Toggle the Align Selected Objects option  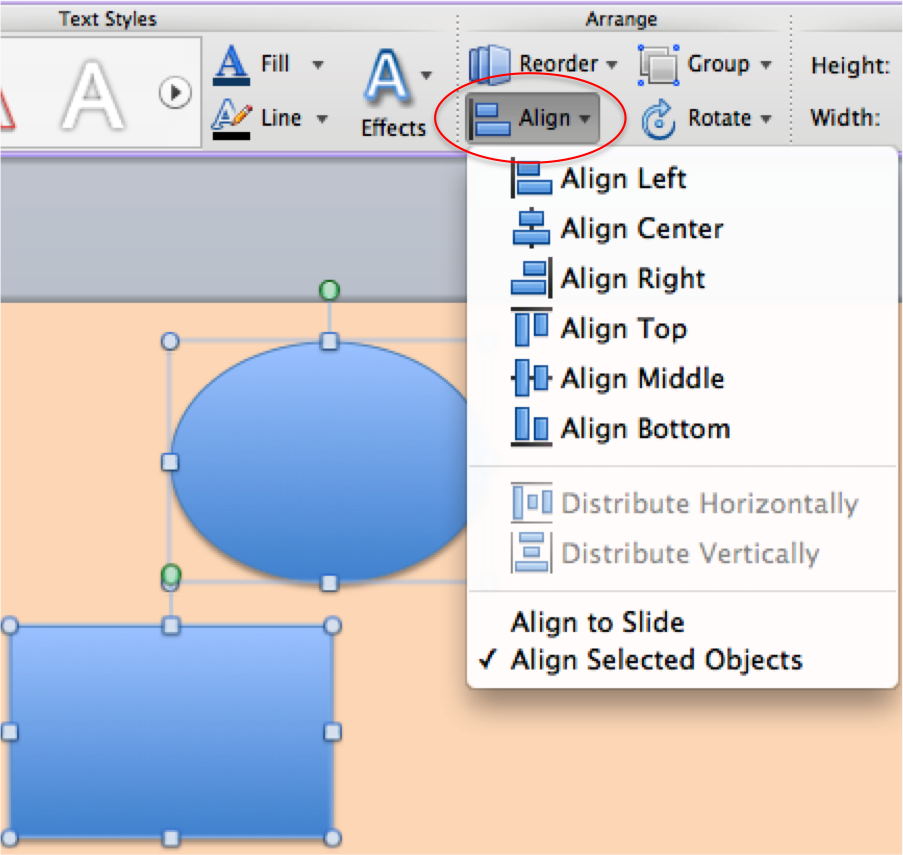(656, 660)
